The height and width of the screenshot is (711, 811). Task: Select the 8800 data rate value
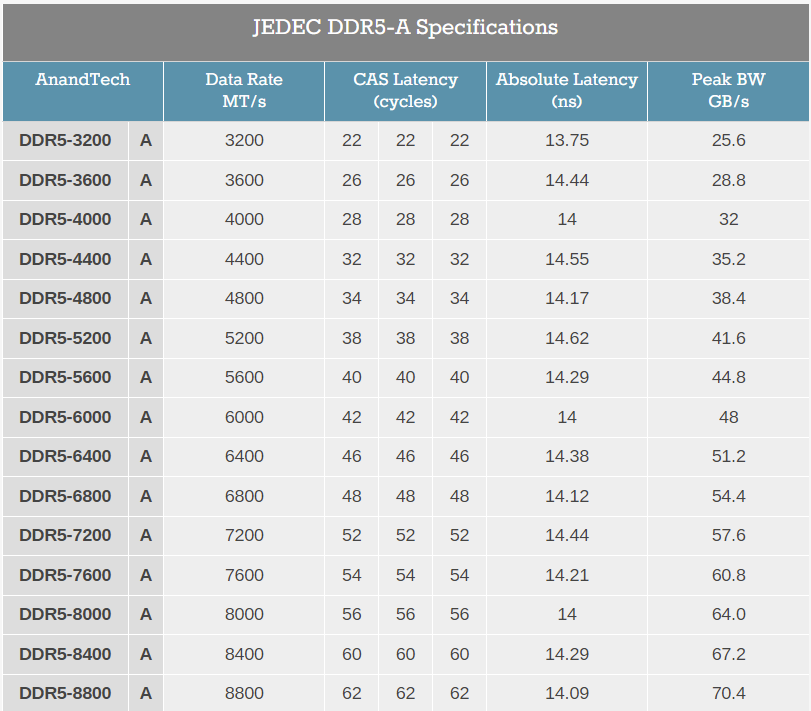(x=244, y=693)
